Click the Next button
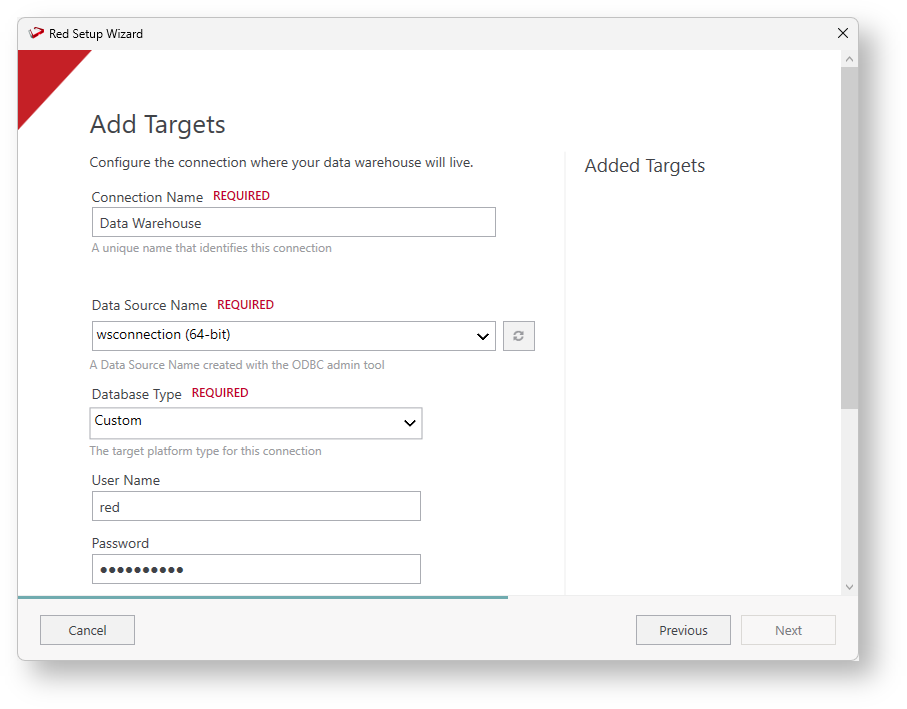The image size is (907, 709). [x=788, y=630]
